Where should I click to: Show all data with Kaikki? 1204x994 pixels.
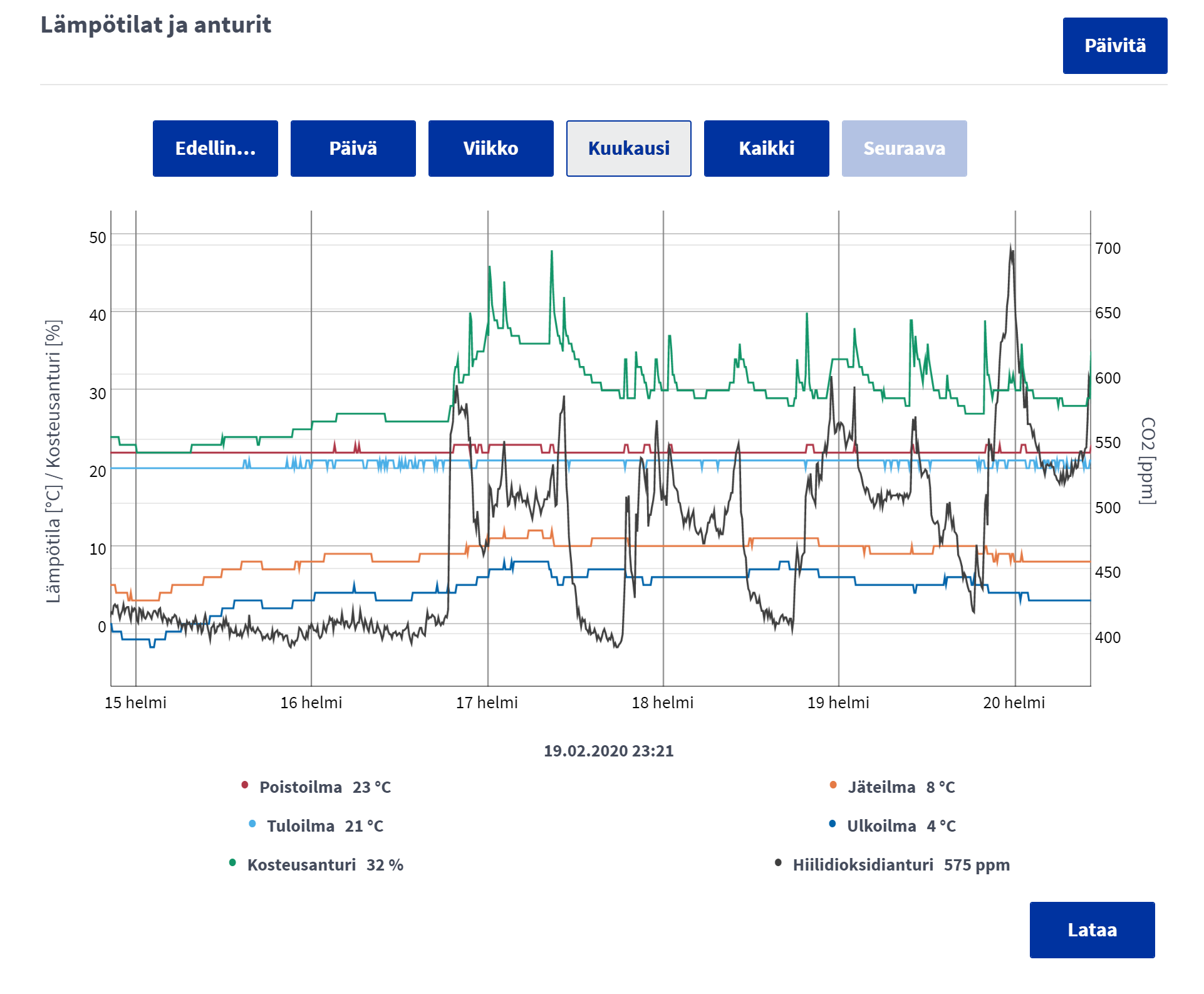[766, 149]
